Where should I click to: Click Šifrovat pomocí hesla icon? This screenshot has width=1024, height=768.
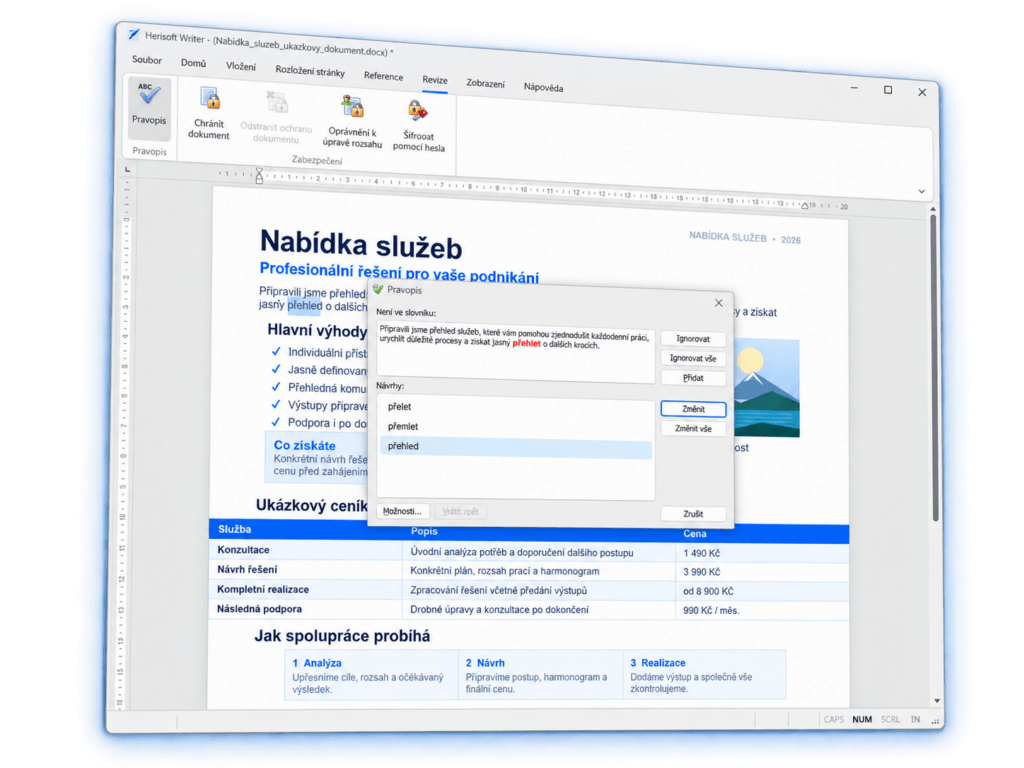point(417,111)
